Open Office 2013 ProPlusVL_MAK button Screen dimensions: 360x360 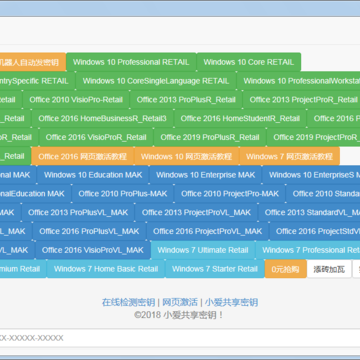78,212
